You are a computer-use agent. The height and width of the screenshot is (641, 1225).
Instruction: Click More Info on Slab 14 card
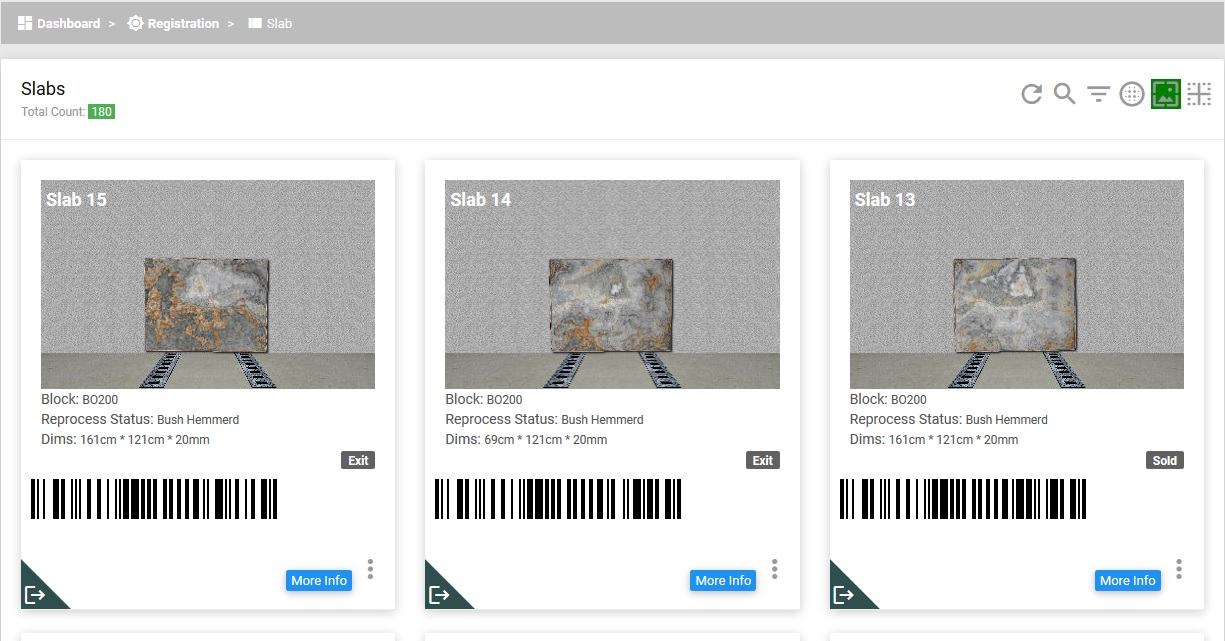tap(723, 580)
